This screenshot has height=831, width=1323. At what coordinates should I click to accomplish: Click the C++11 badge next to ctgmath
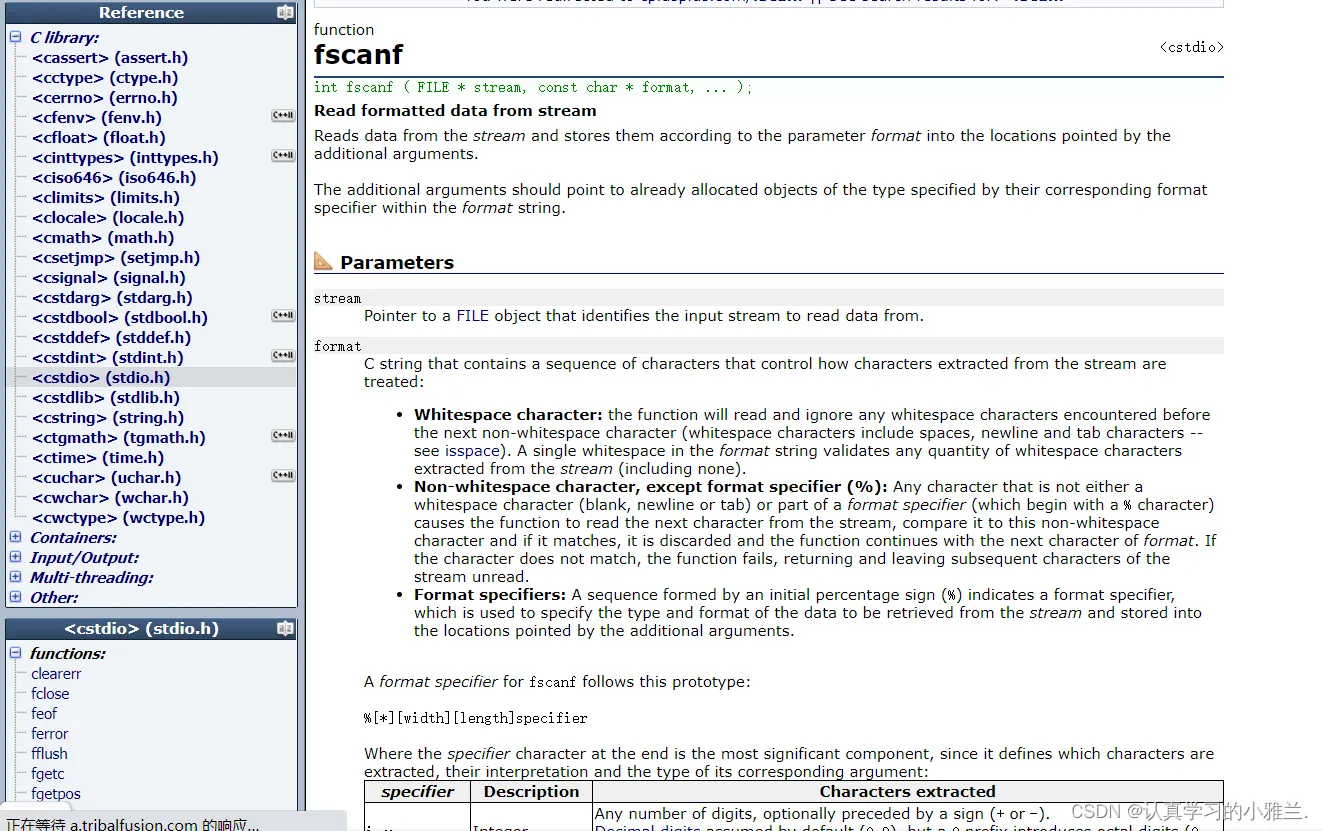click(x=283, y=436)
